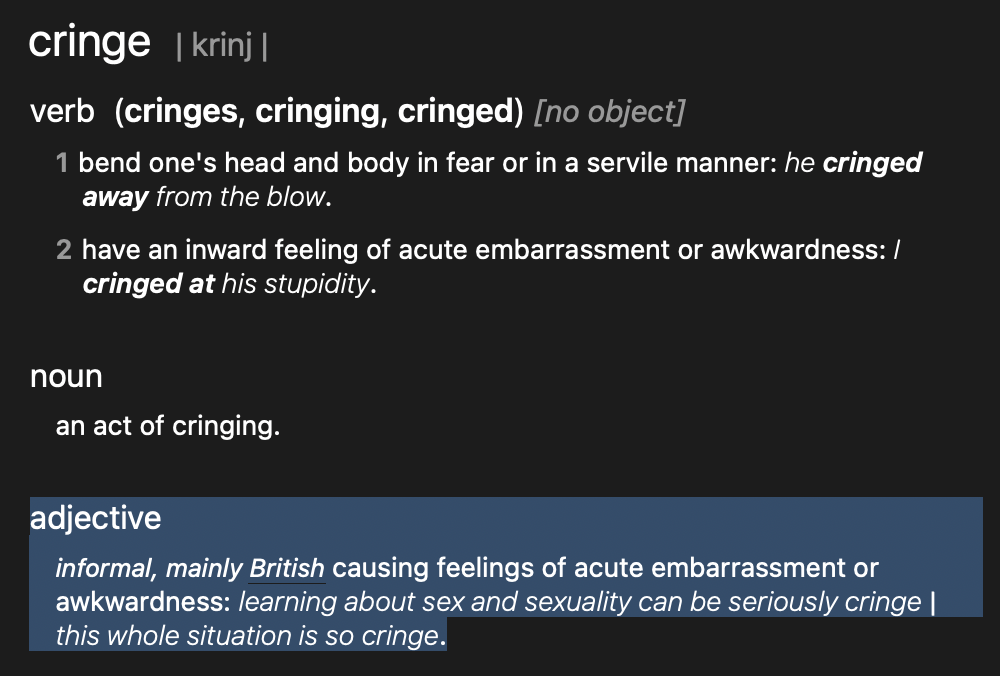This screenshot has width=1000, height=676.
Task: Click the definition "an act of cringing"
Action: pyautogui.click(x=167, y=426)
